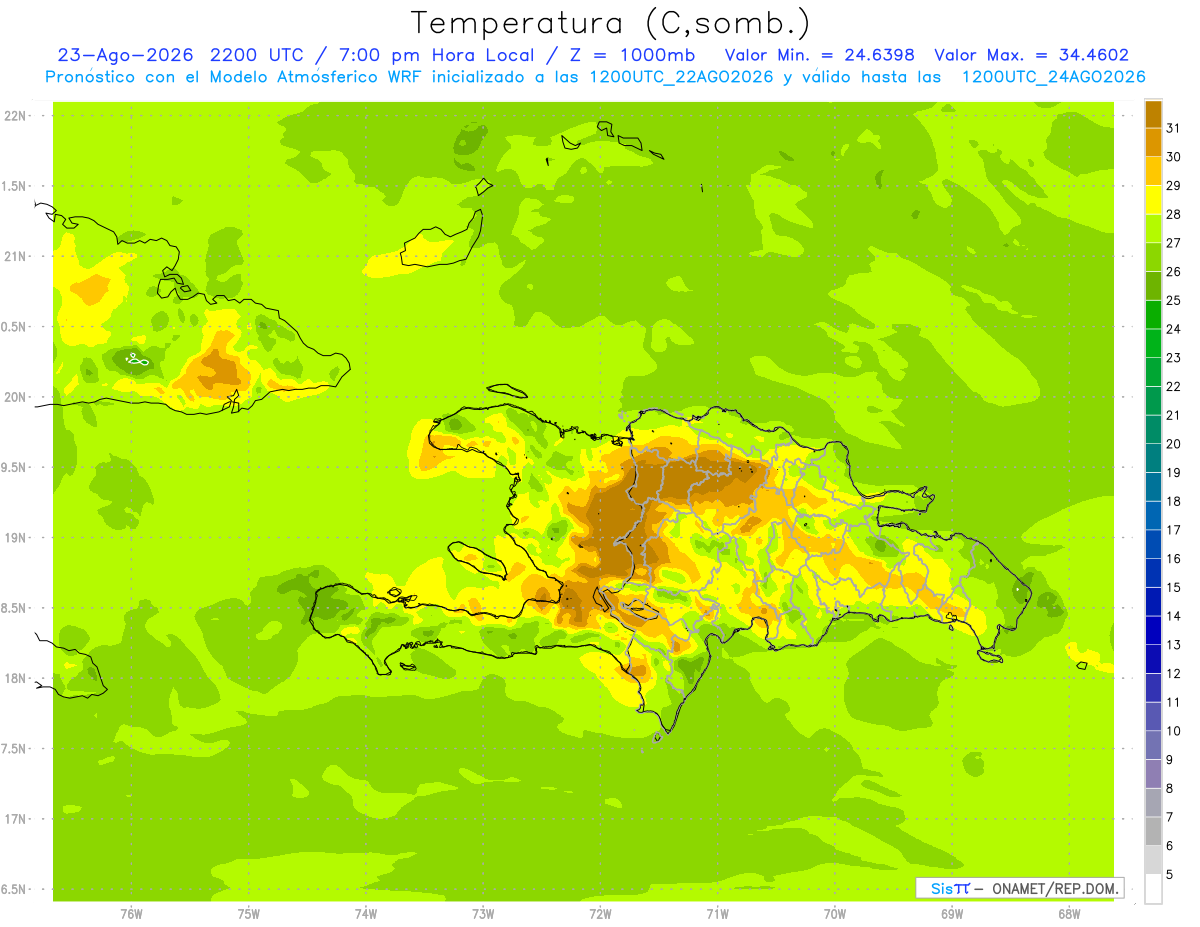Click the colorbar scale label "25"
This screenshot has height=927, width=1200.
(1174, 300)
